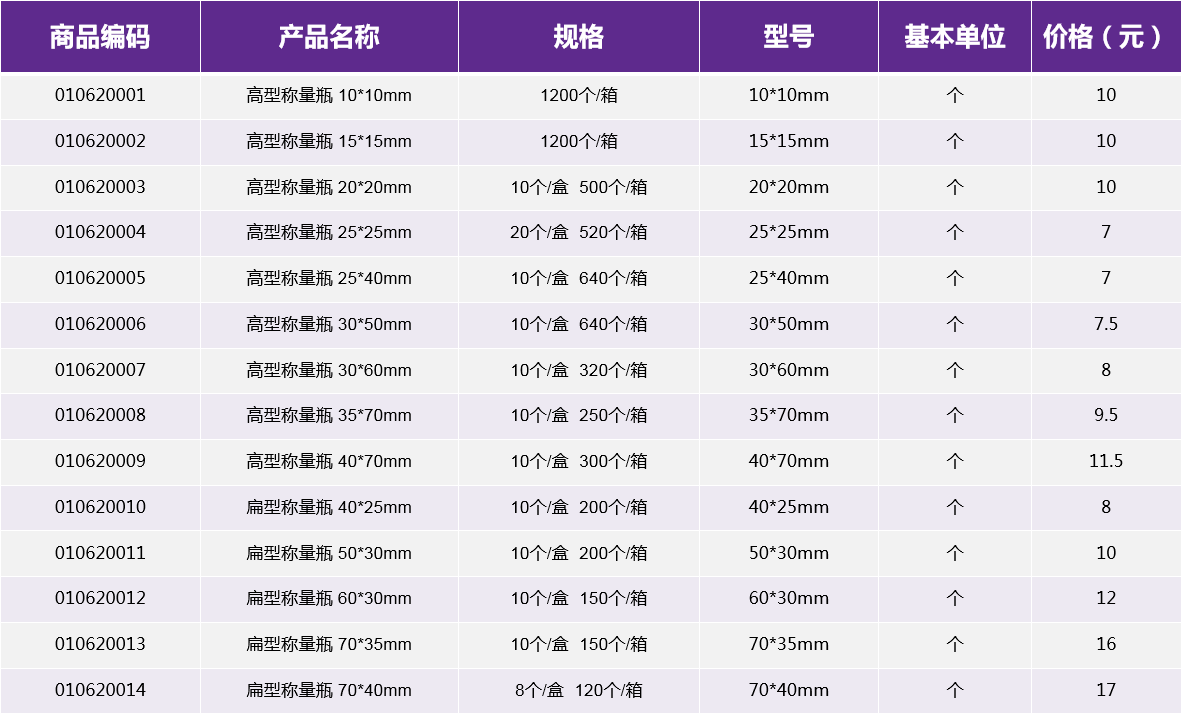
Task: Click the price 11.5 cell
Action: pyautogui.click(x=1106, y=461)
